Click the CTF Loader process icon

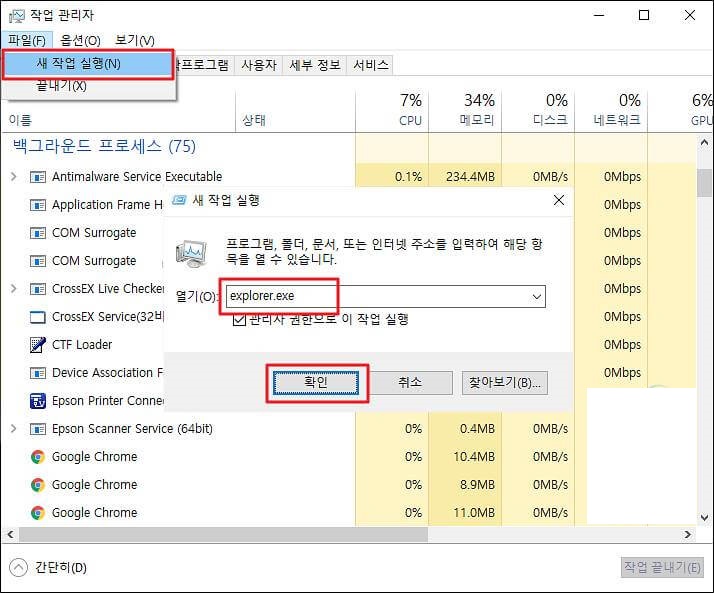38,345
